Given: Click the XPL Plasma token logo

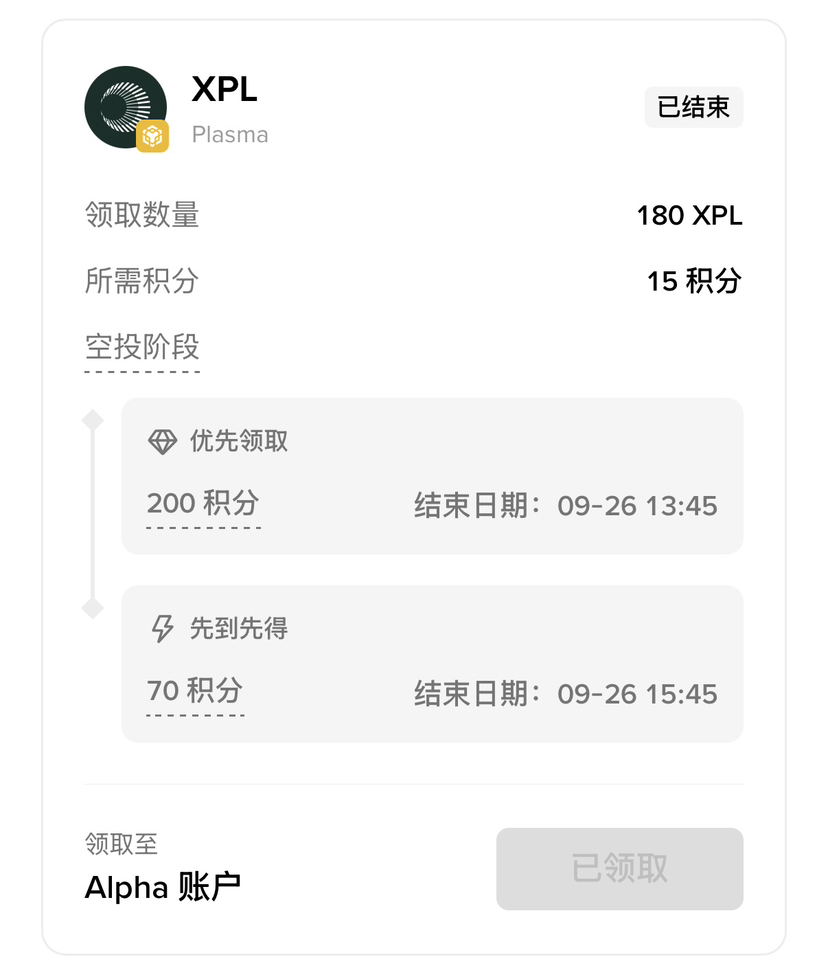Looking at the screenshot, I should point(124,106).
